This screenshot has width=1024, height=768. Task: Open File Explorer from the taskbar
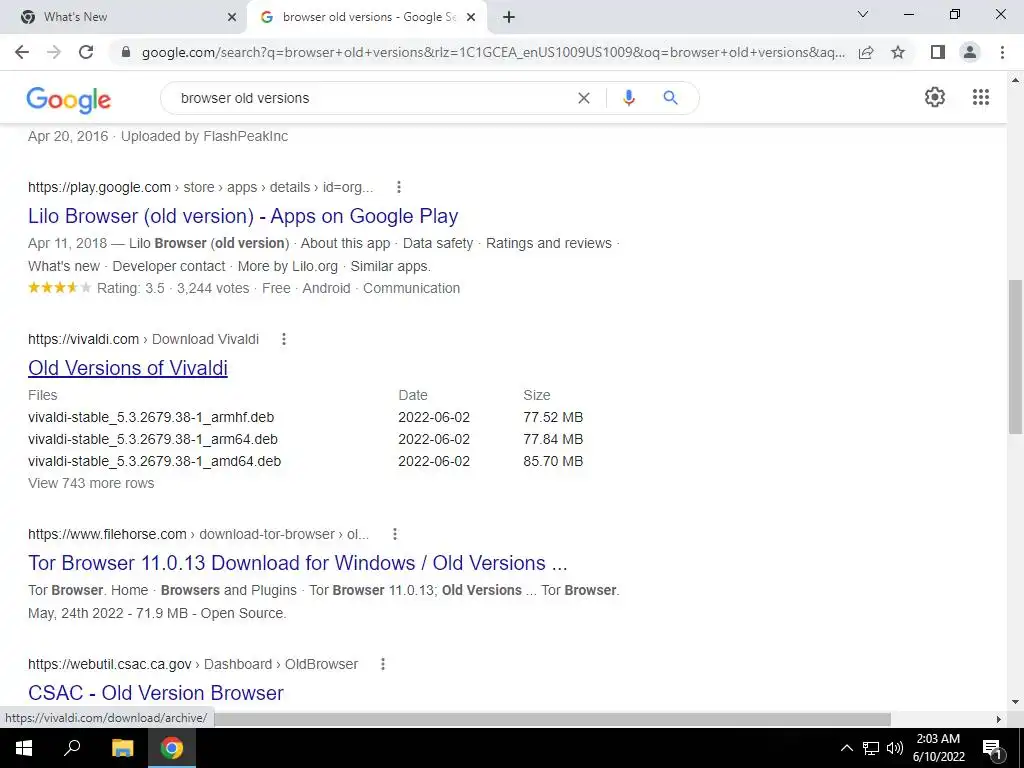coord(122,748)
